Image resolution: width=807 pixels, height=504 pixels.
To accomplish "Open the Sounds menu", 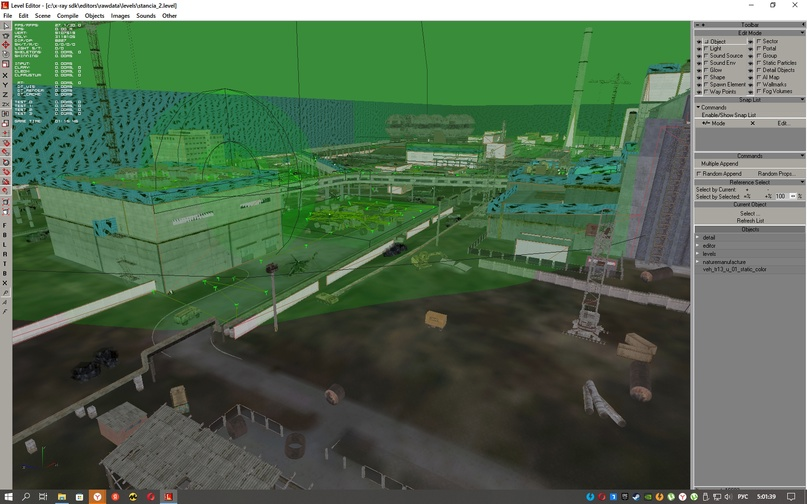I will click(x=146, y=16).
